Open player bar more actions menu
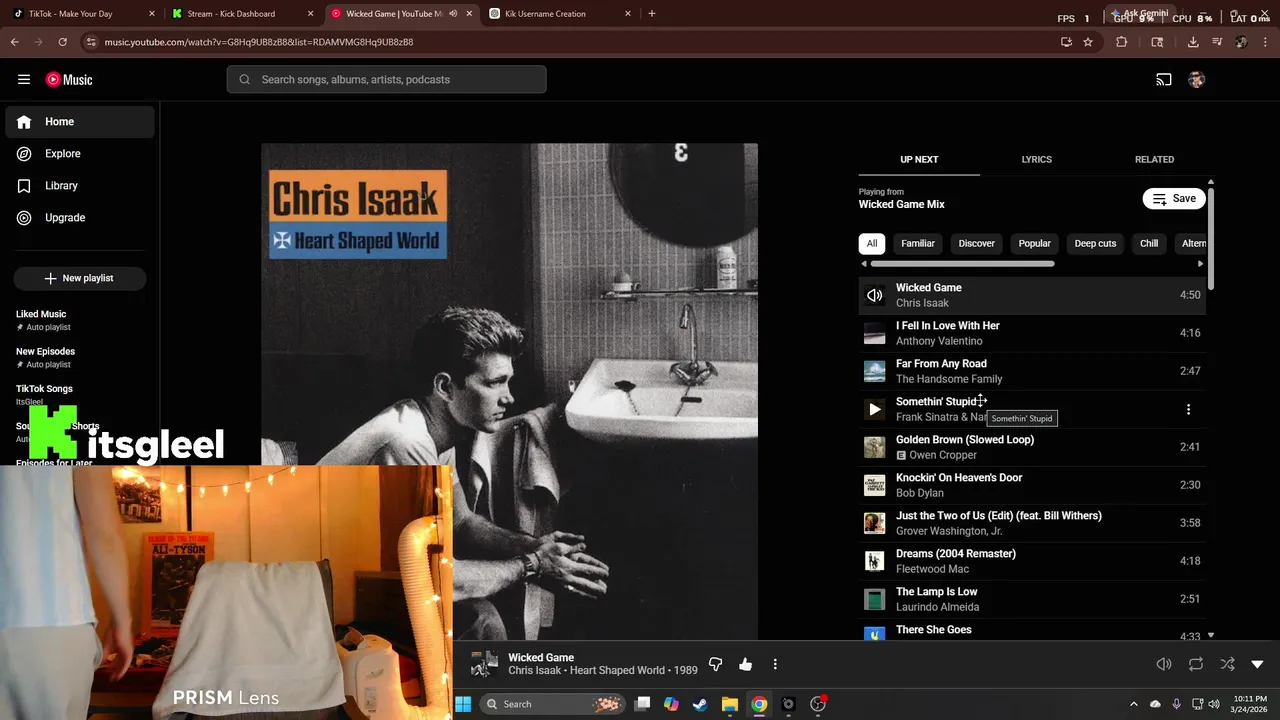This screenshot has width=1280, height=720. click(775, 664)
